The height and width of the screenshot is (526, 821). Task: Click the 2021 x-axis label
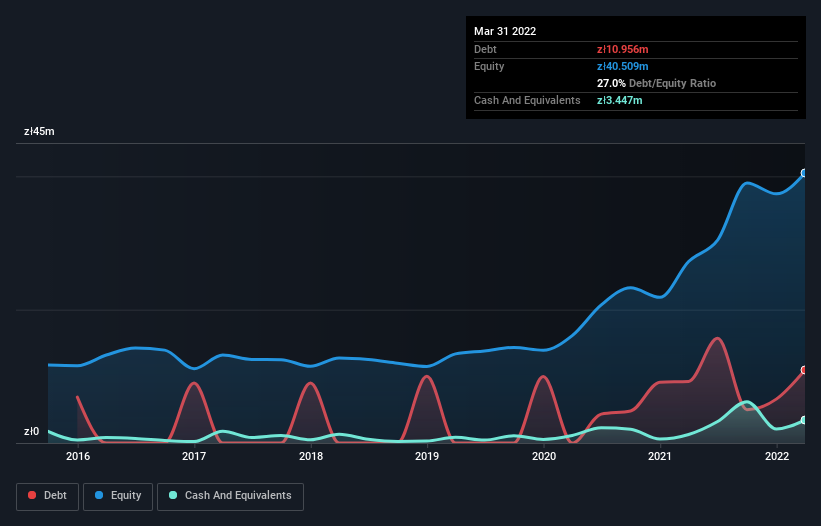tap(660, 456)
